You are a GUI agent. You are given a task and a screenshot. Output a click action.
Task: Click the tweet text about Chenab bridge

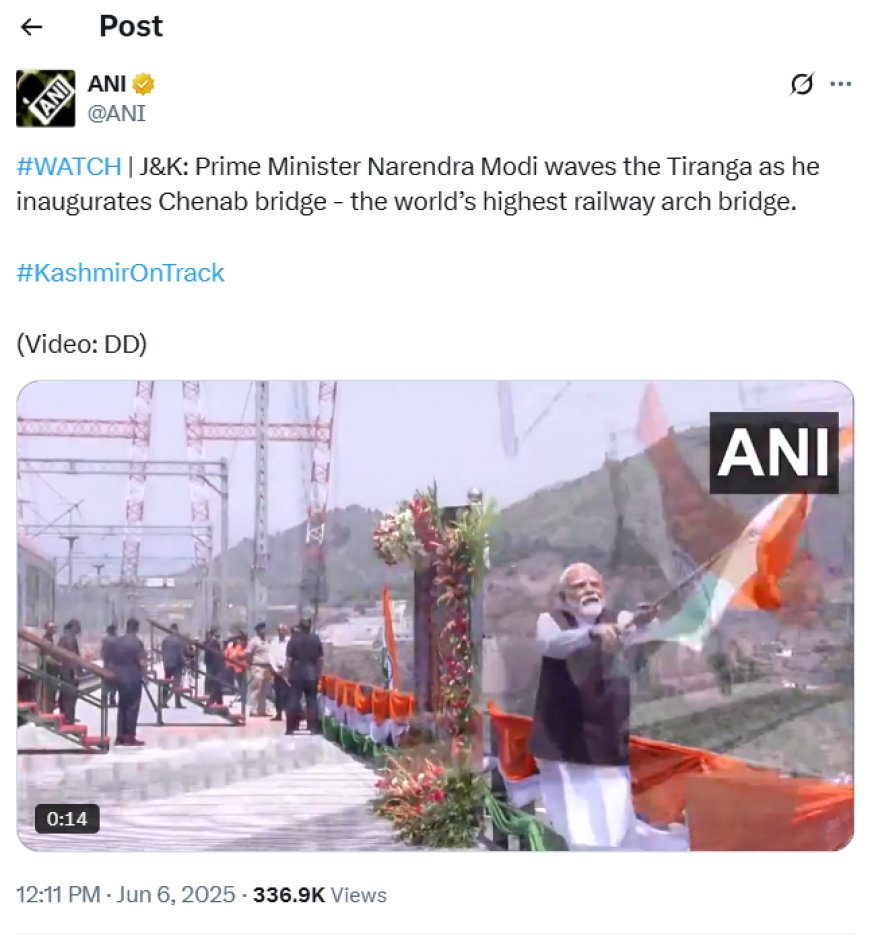click(x=418, y=184)
